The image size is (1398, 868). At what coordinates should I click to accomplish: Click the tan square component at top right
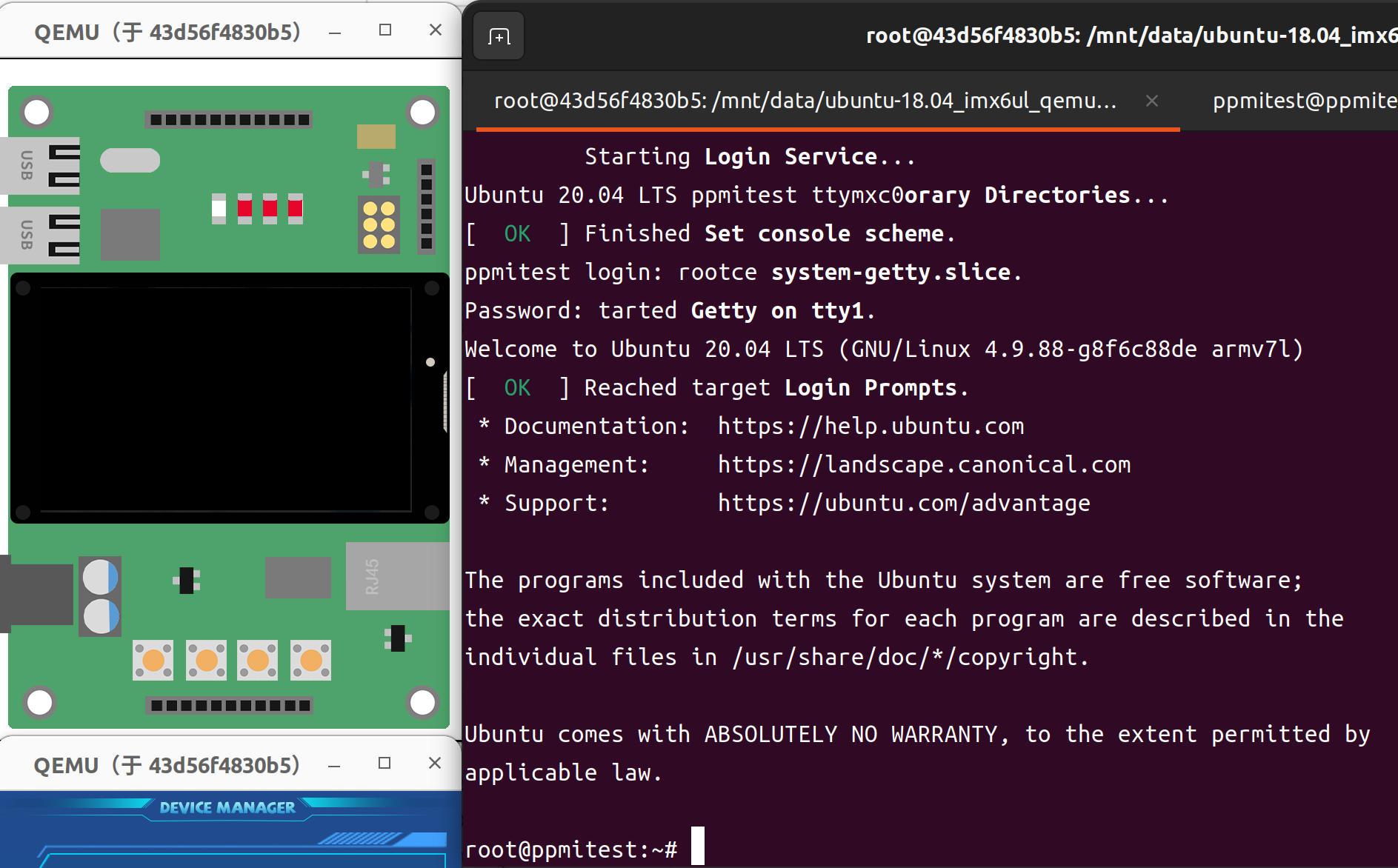[376, 136]
